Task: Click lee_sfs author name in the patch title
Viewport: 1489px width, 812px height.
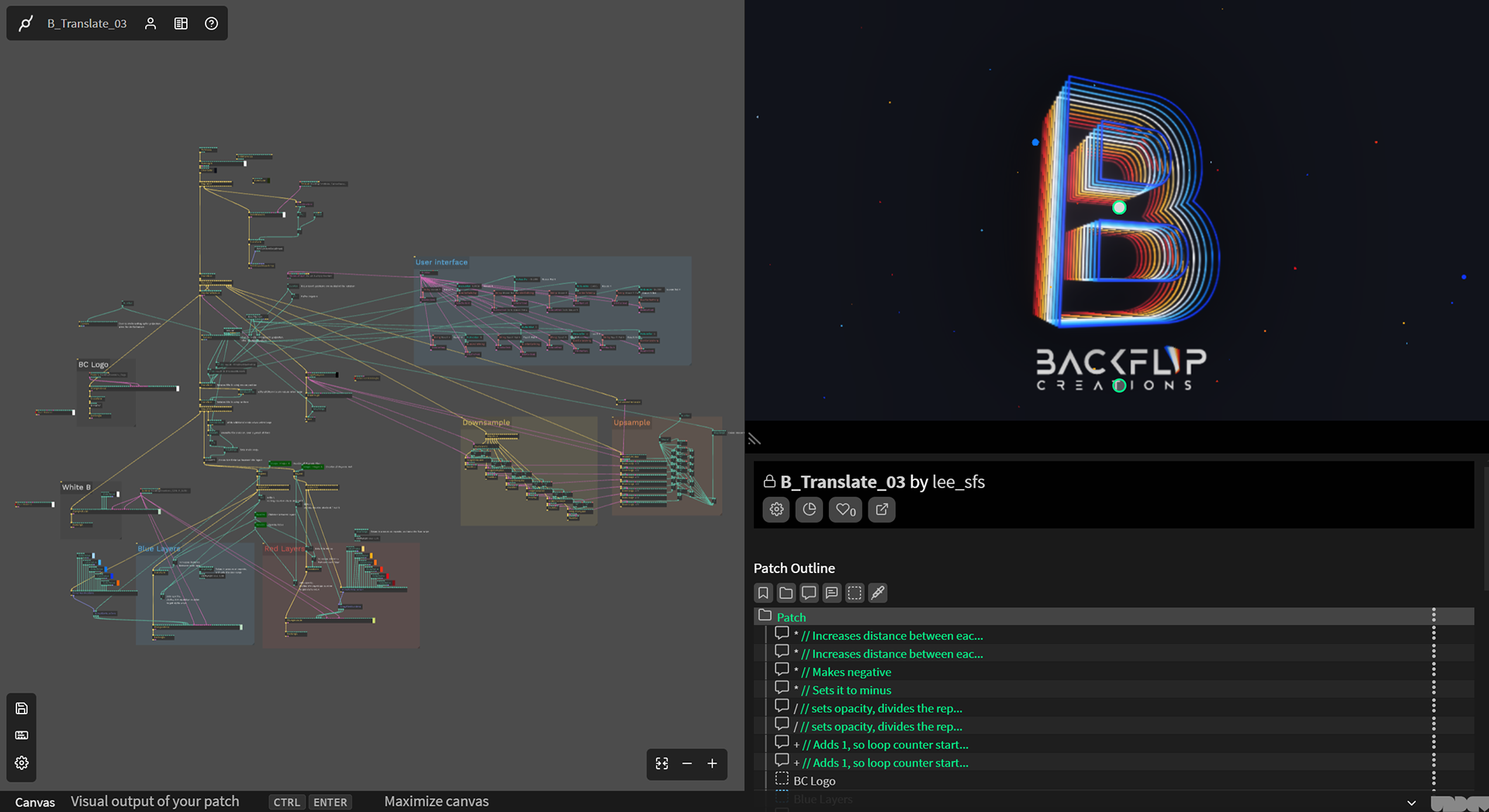Action: 959,482
